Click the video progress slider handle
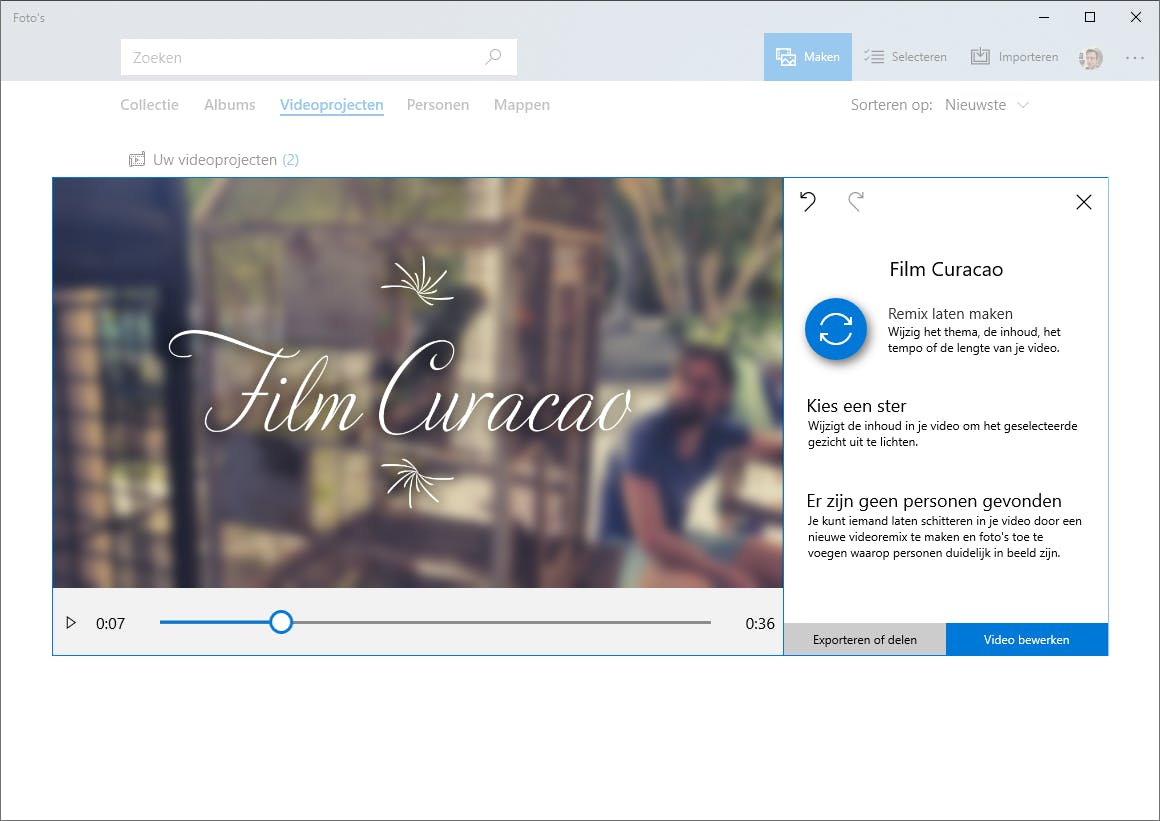1160x821 pixels. click(x=281, y=622)
